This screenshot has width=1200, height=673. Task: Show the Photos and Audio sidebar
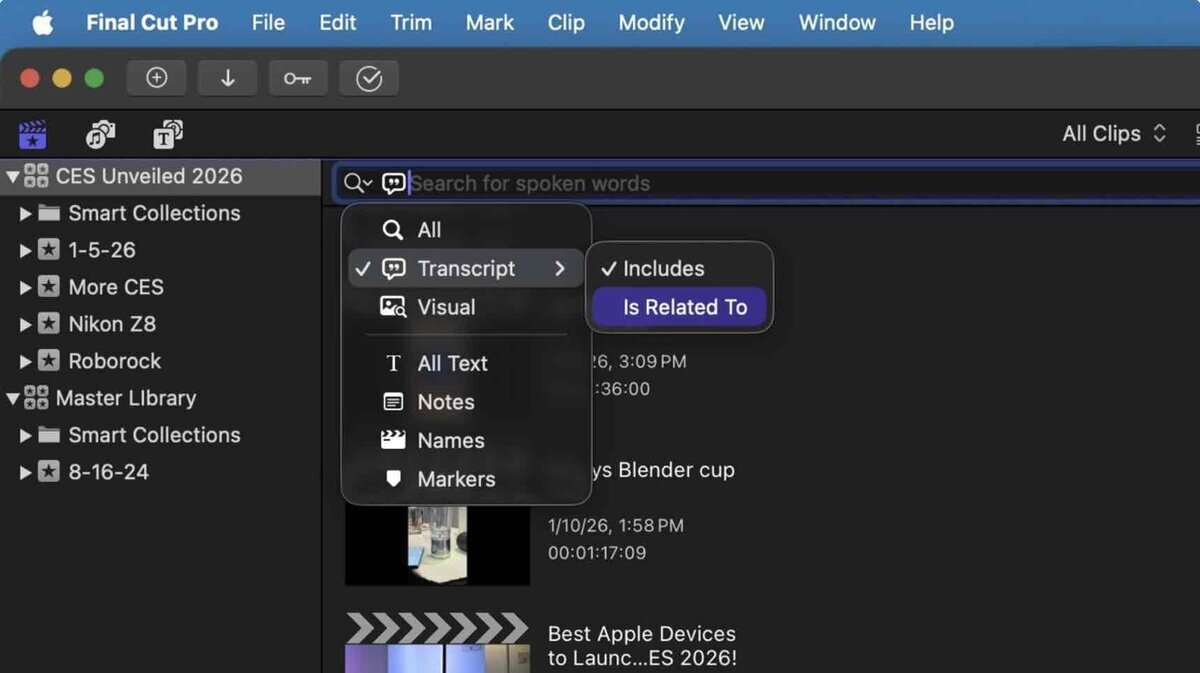point(100,134)
